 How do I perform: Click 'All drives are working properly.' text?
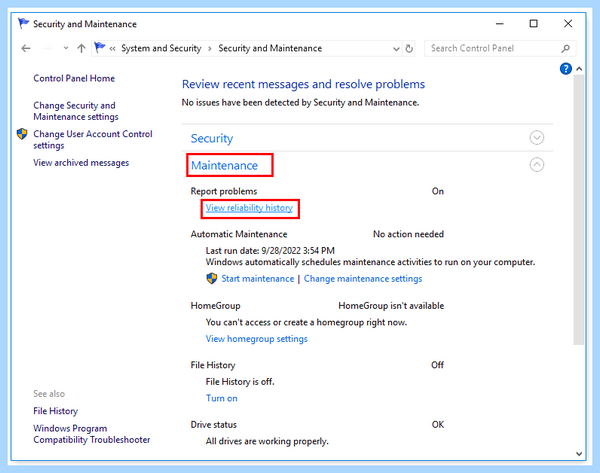[267, 441]
